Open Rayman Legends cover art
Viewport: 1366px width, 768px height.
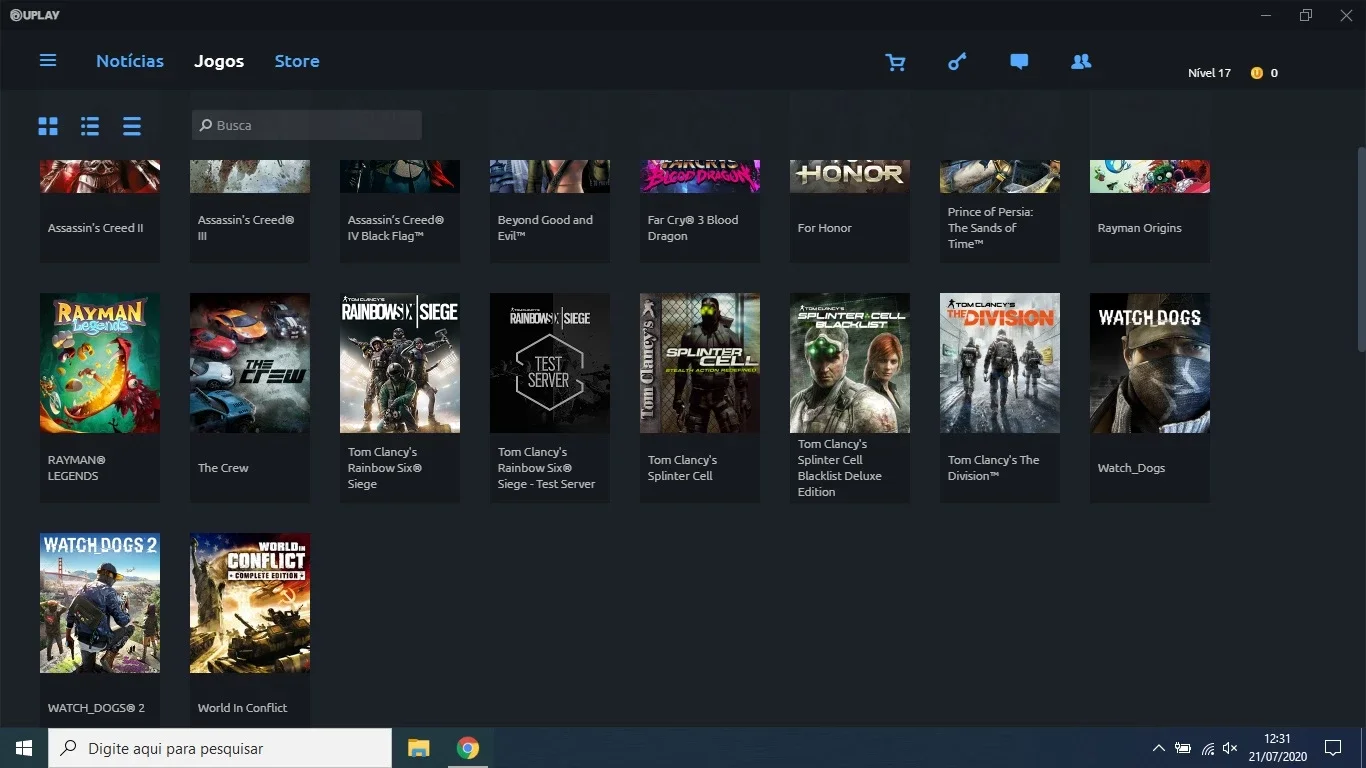click(100, 363)
